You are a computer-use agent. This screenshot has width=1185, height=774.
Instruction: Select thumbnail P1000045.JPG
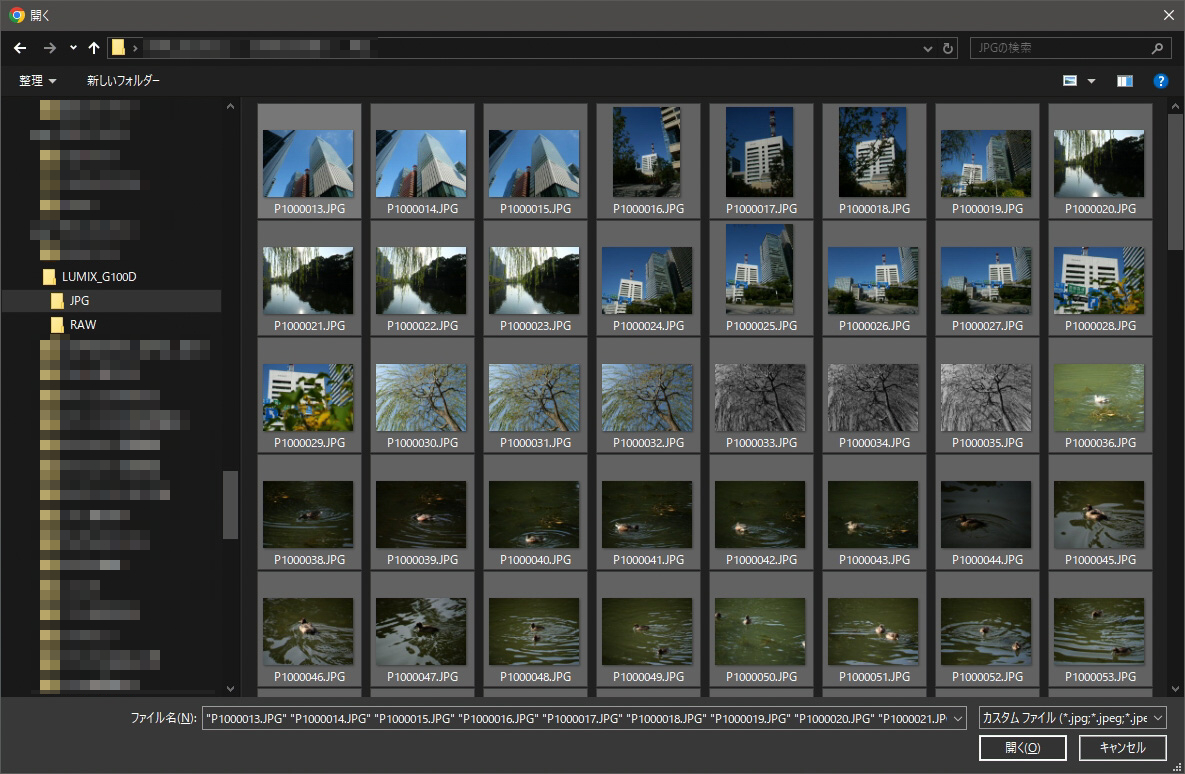pos(1100,512)
